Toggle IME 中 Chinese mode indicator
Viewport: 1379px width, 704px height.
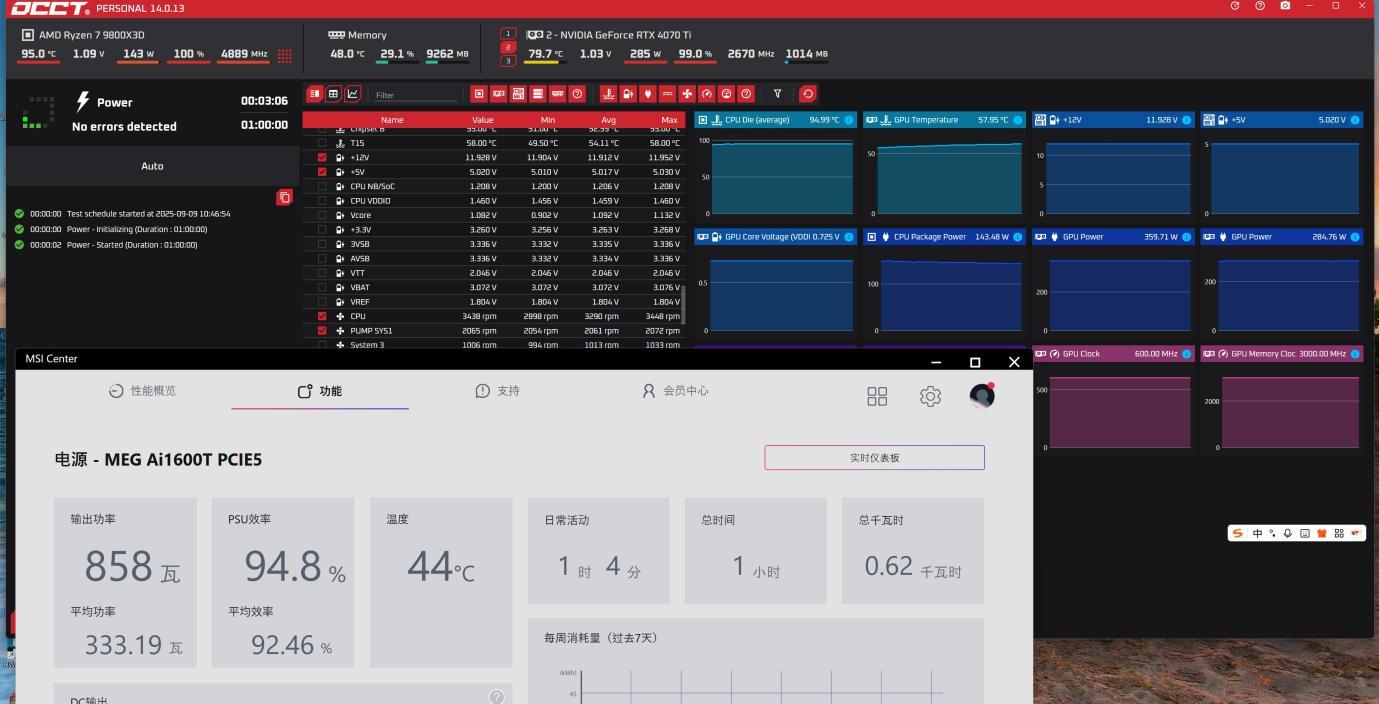tap(1257, 533)
